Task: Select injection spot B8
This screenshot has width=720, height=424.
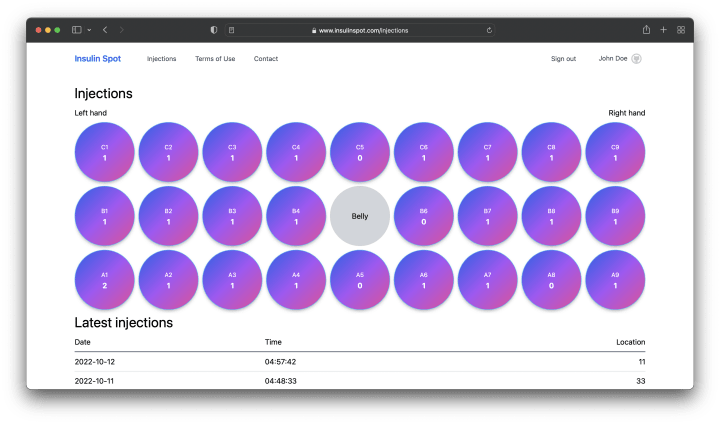Action: coord(551,216)
